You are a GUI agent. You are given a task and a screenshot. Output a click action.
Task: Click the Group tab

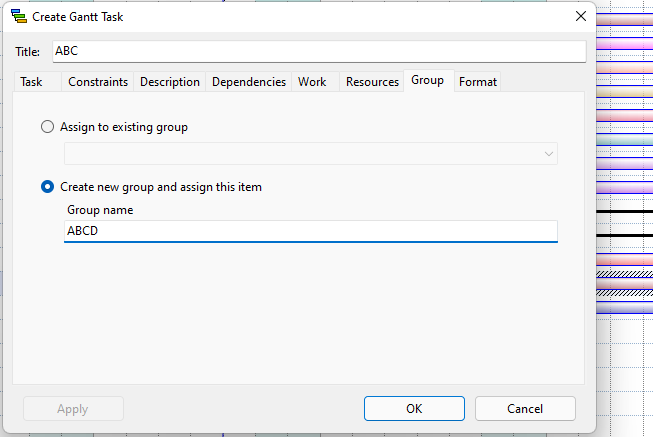click(427, 81)
